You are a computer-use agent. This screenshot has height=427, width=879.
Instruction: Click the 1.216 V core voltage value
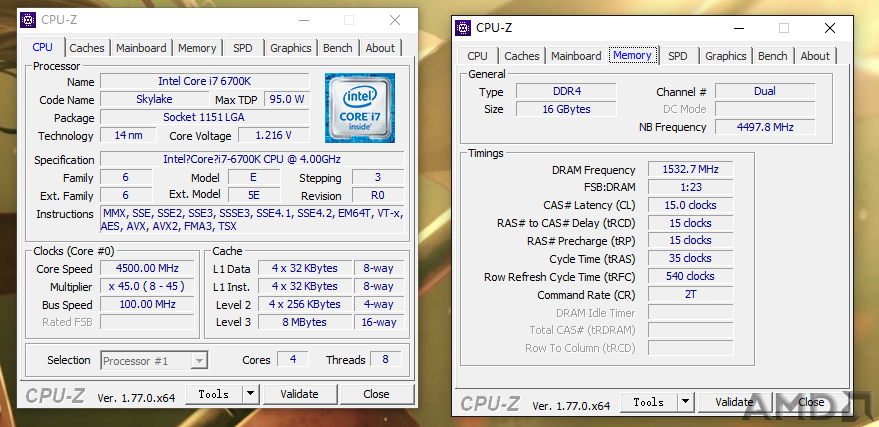(x=274, y=135)
